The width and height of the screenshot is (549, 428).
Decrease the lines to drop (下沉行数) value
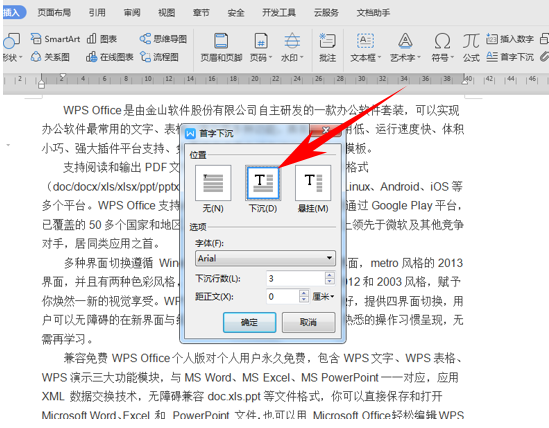[x=329, y=282]
